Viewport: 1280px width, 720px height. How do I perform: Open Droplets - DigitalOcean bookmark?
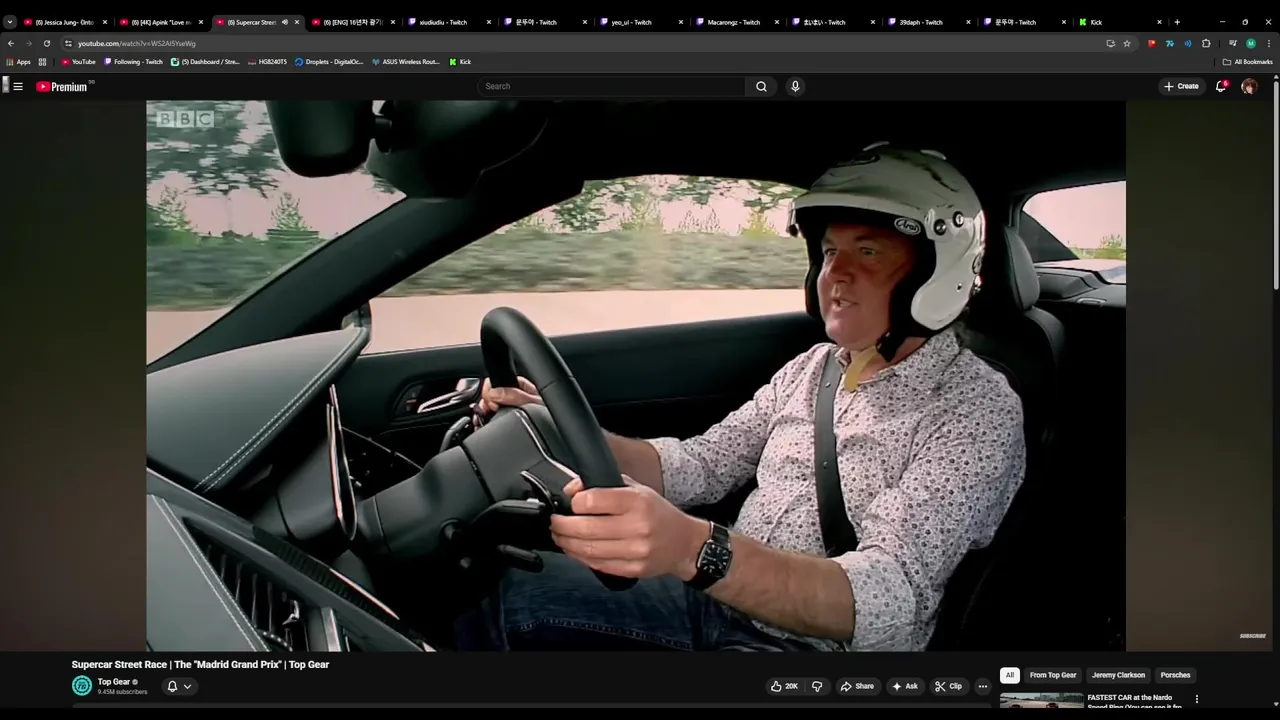click(330, 62)
